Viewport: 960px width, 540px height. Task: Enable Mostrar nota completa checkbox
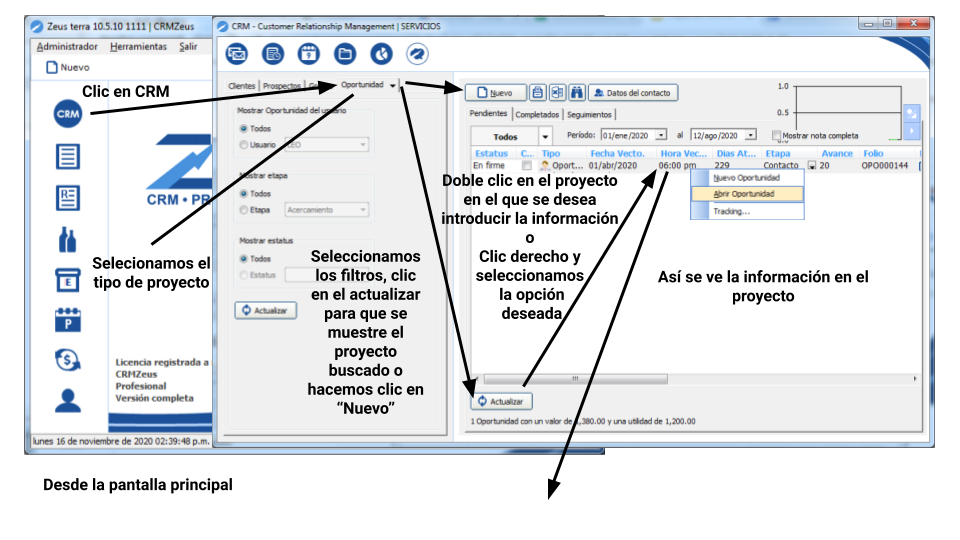(x=776, y=135)
